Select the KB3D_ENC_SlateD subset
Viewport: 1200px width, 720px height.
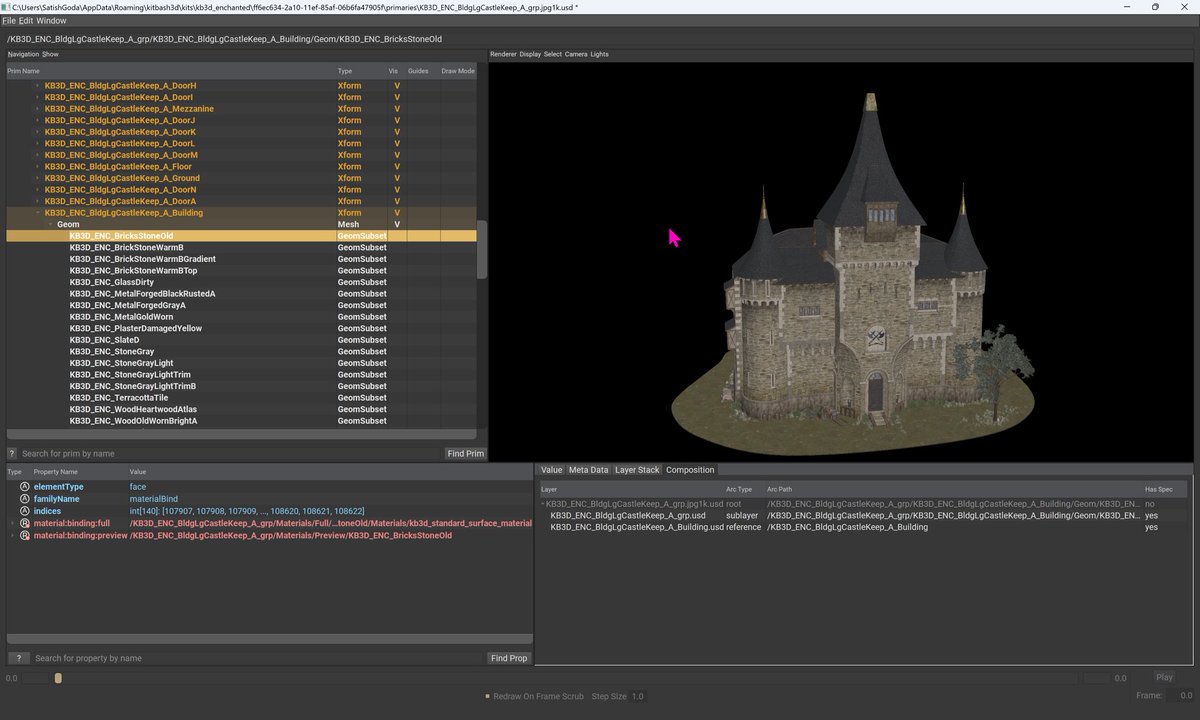104,340
